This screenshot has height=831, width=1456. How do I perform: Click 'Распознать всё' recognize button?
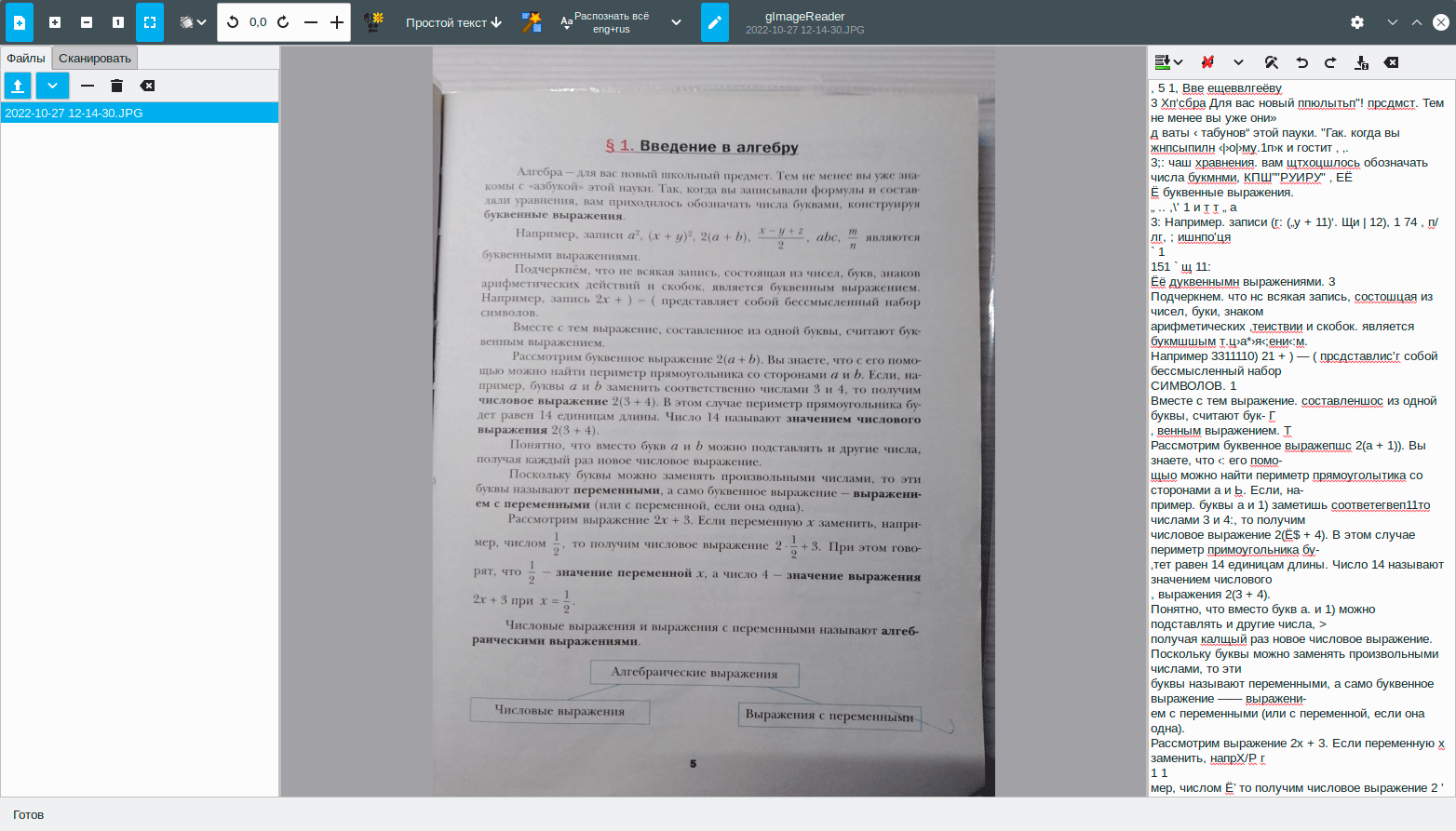click(606, 22)
